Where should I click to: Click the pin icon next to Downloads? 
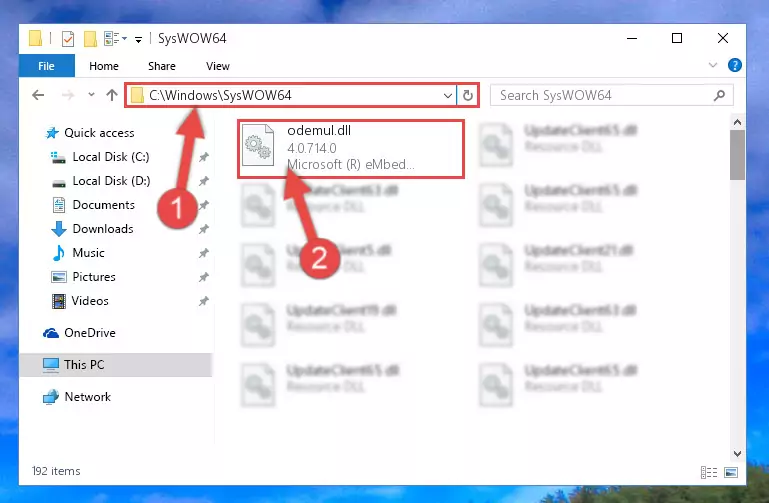tap(204, 229)
